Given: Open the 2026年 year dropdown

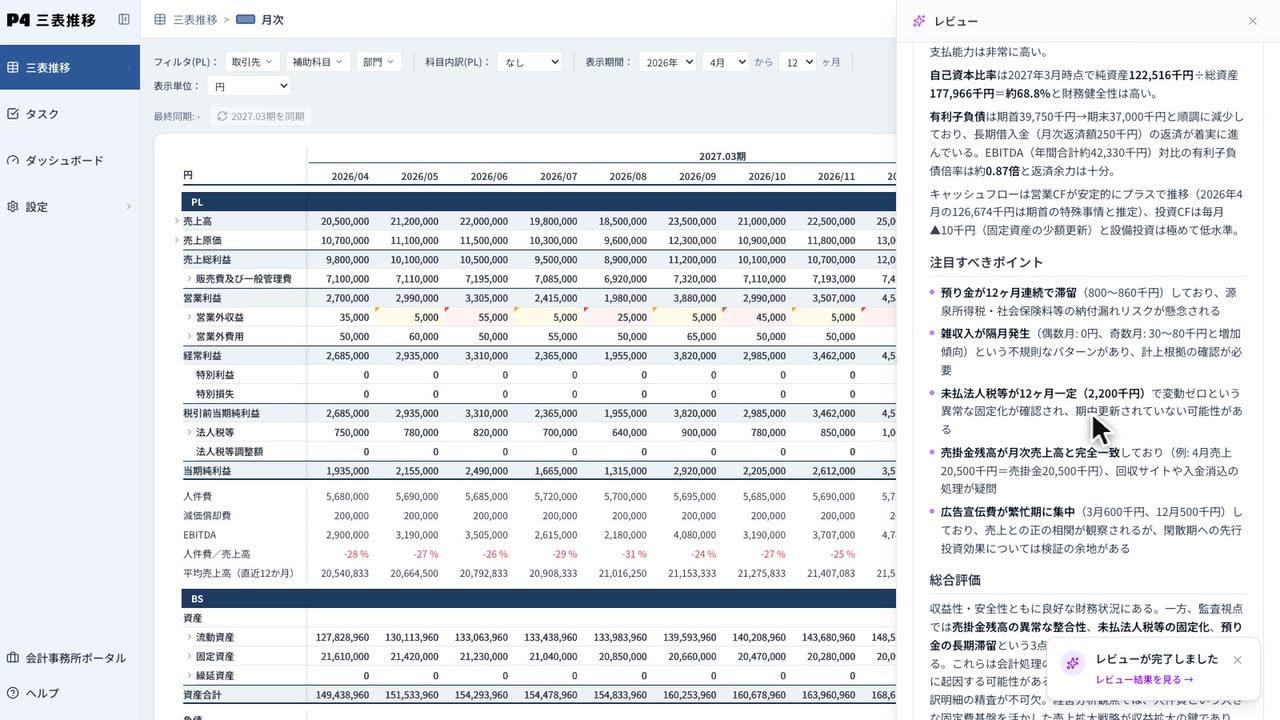Looking at the screenshot, I should click(x=667, y=62).
